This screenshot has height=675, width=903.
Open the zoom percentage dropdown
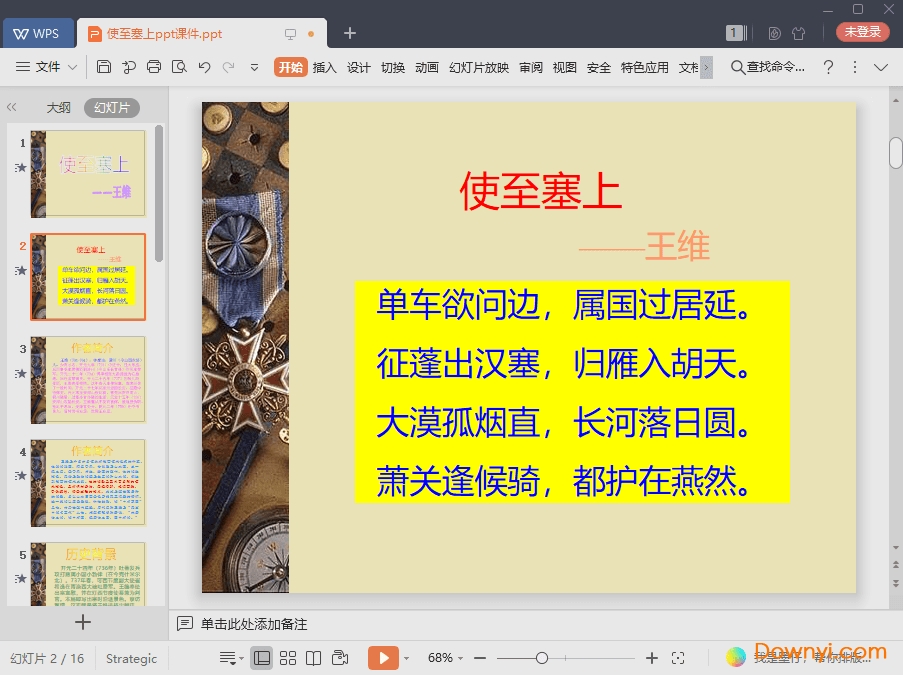click(x=443, y=658)
